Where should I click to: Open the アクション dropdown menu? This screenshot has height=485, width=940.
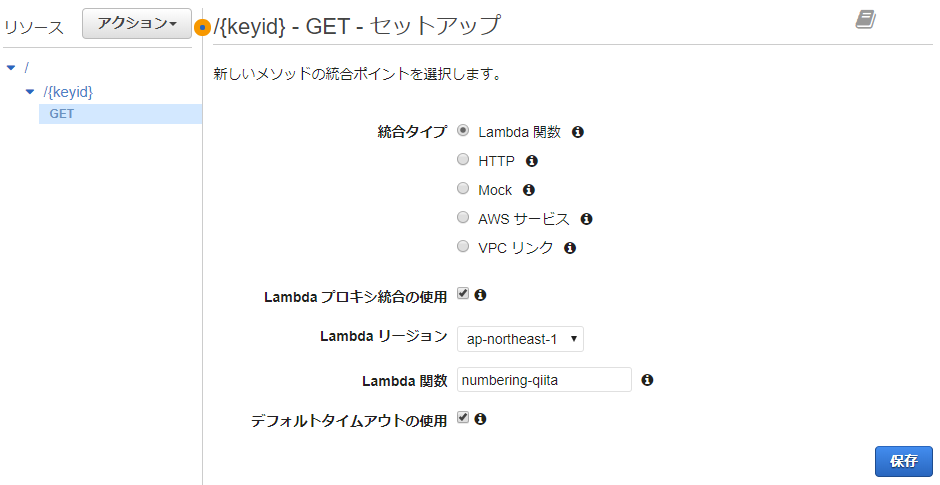tap(137, 23)
